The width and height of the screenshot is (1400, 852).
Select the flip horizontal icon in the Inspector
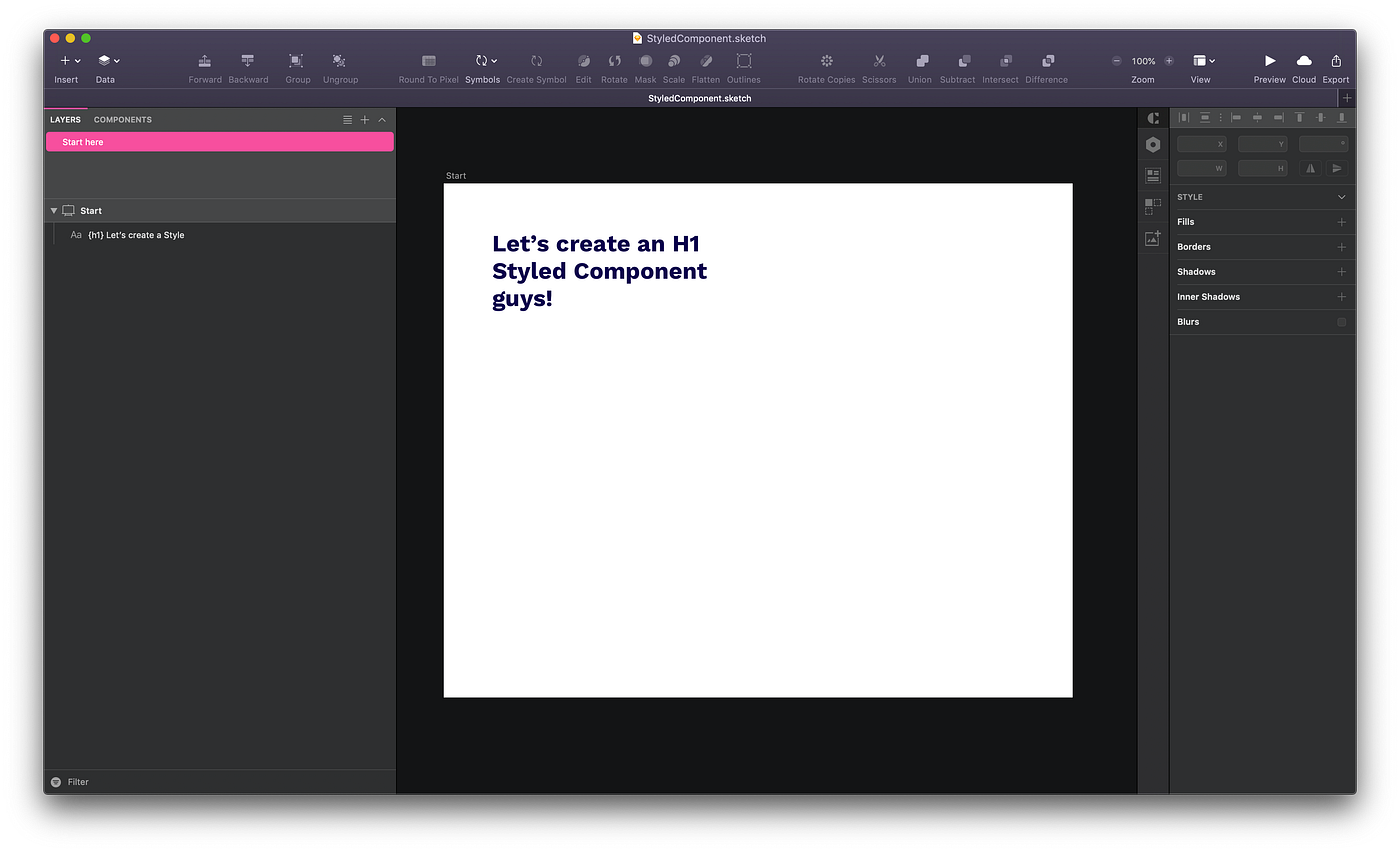click(1310, 168)
